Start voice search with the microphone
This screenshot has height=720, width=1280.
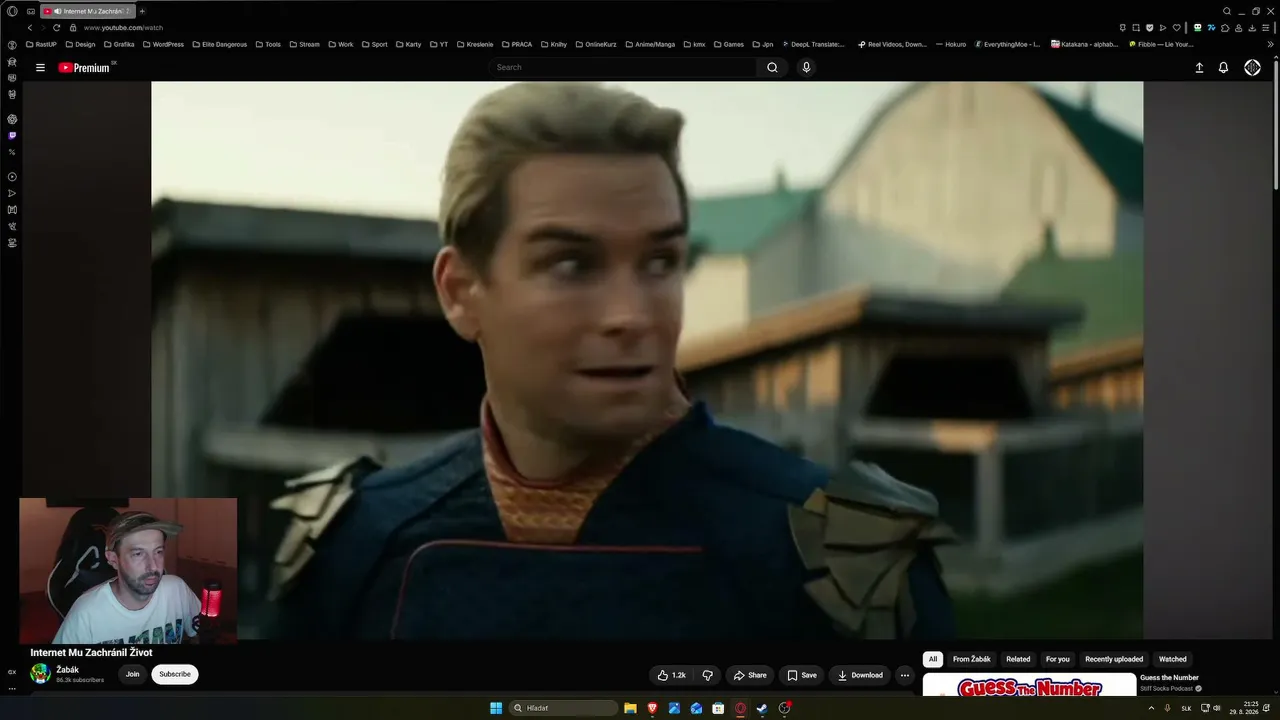806,68
